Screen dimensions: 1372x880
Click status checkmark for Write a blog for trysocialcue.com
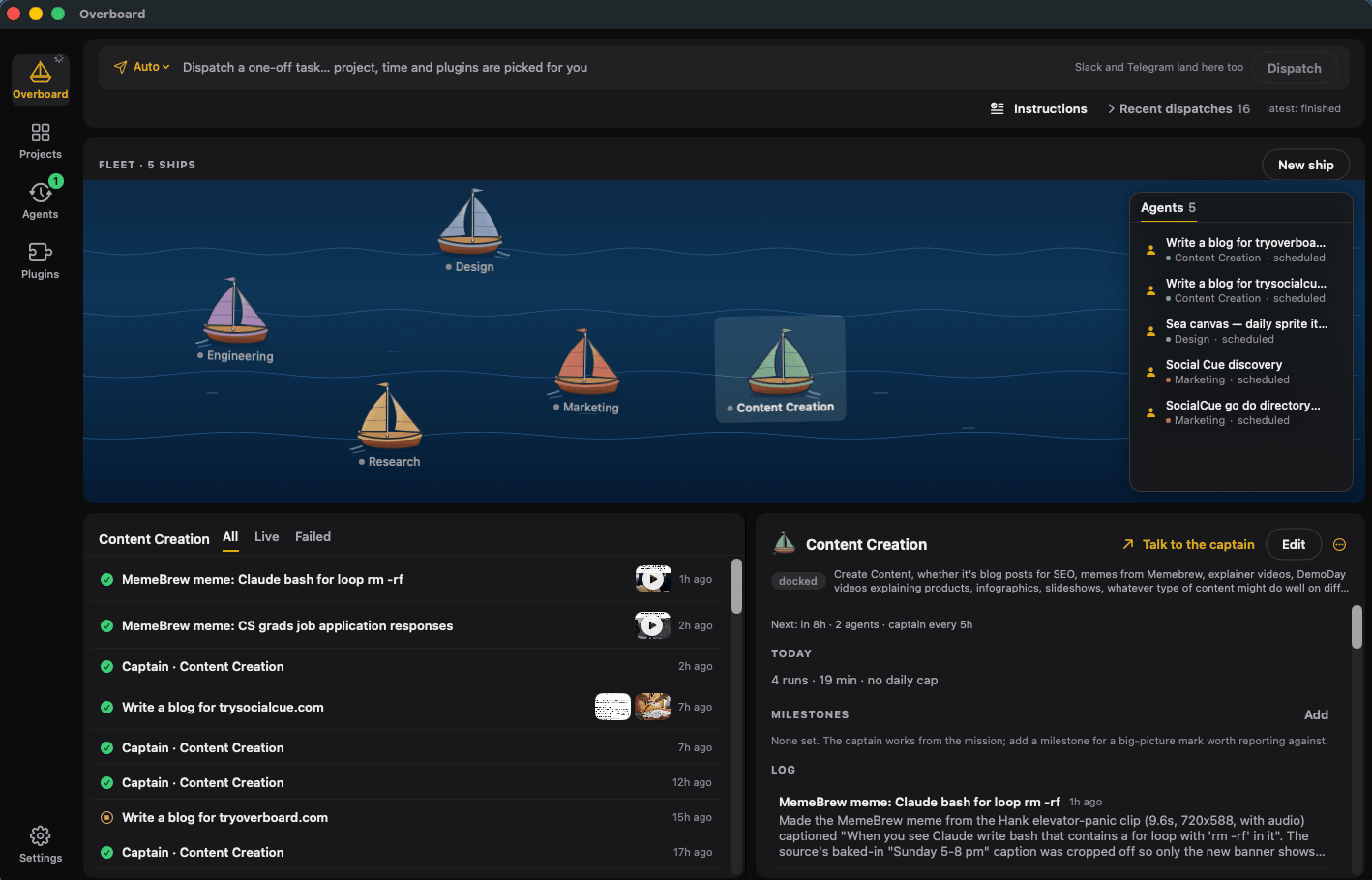(106, 707)
